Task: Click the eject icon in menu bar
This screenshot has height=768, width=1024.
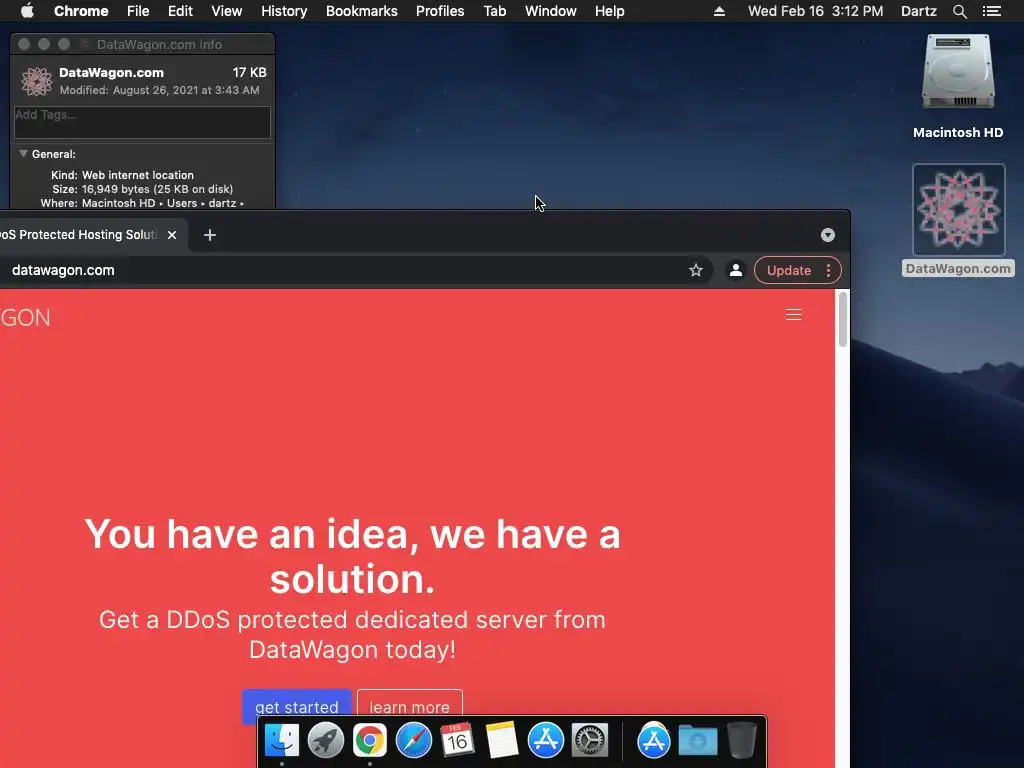Action: (x=719, y=11)
